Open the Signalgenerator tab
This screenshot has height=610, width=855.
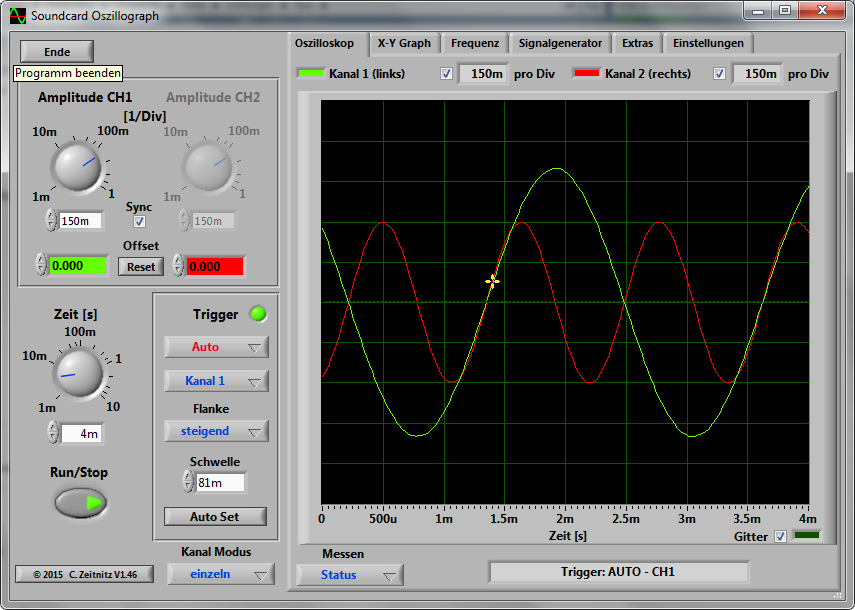click(560, 43)
